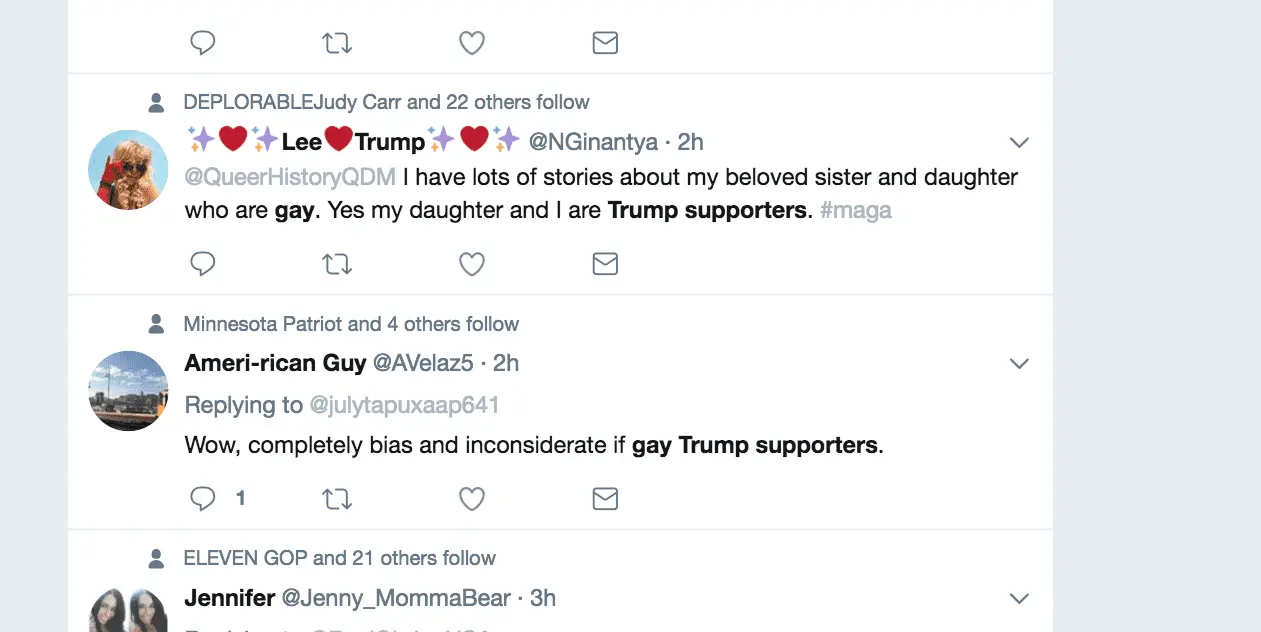Open the #maga hashtag link
1261x632 pixels.
(x=855, y=211)
